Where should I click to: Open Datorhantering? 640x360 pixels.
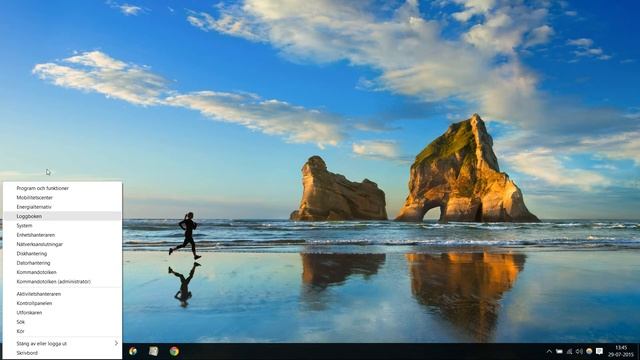62,263
